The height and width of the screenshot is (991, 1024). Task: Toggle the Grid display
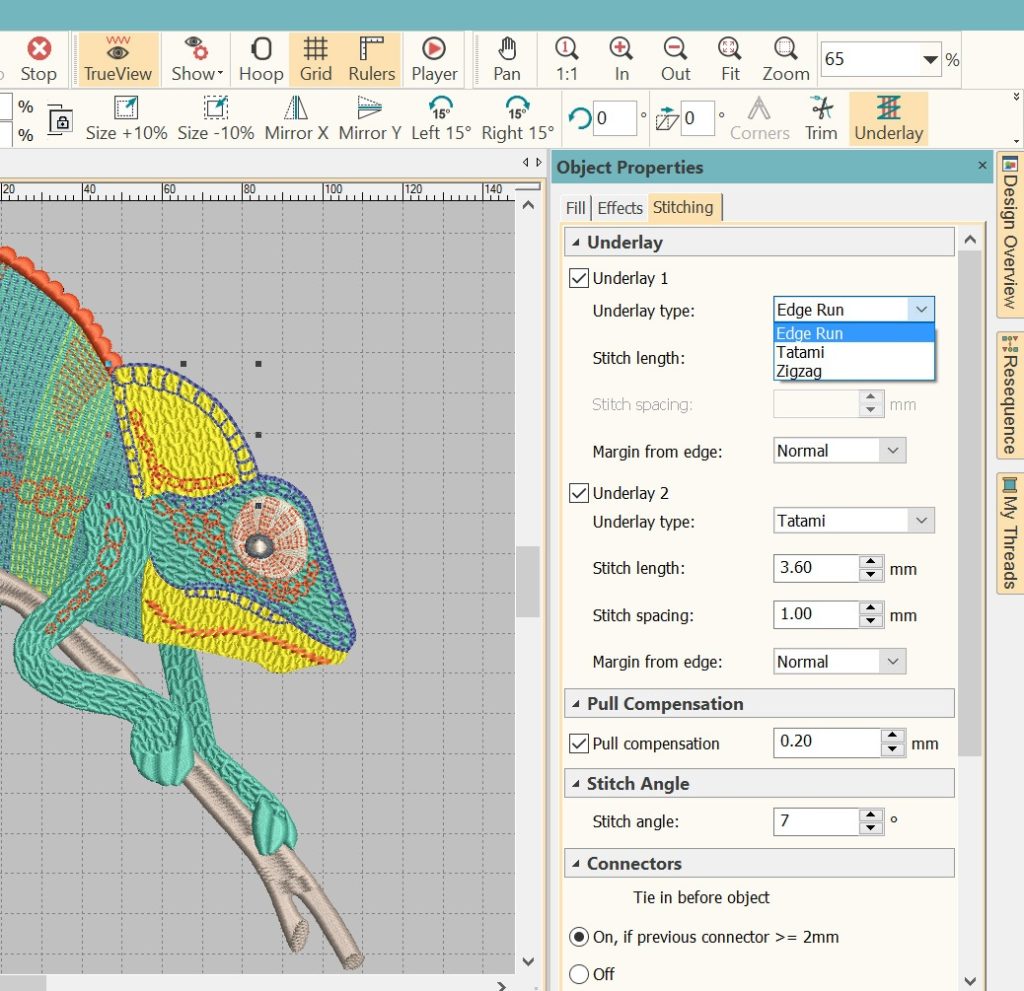pyautogui.click(x=315, y=59)
